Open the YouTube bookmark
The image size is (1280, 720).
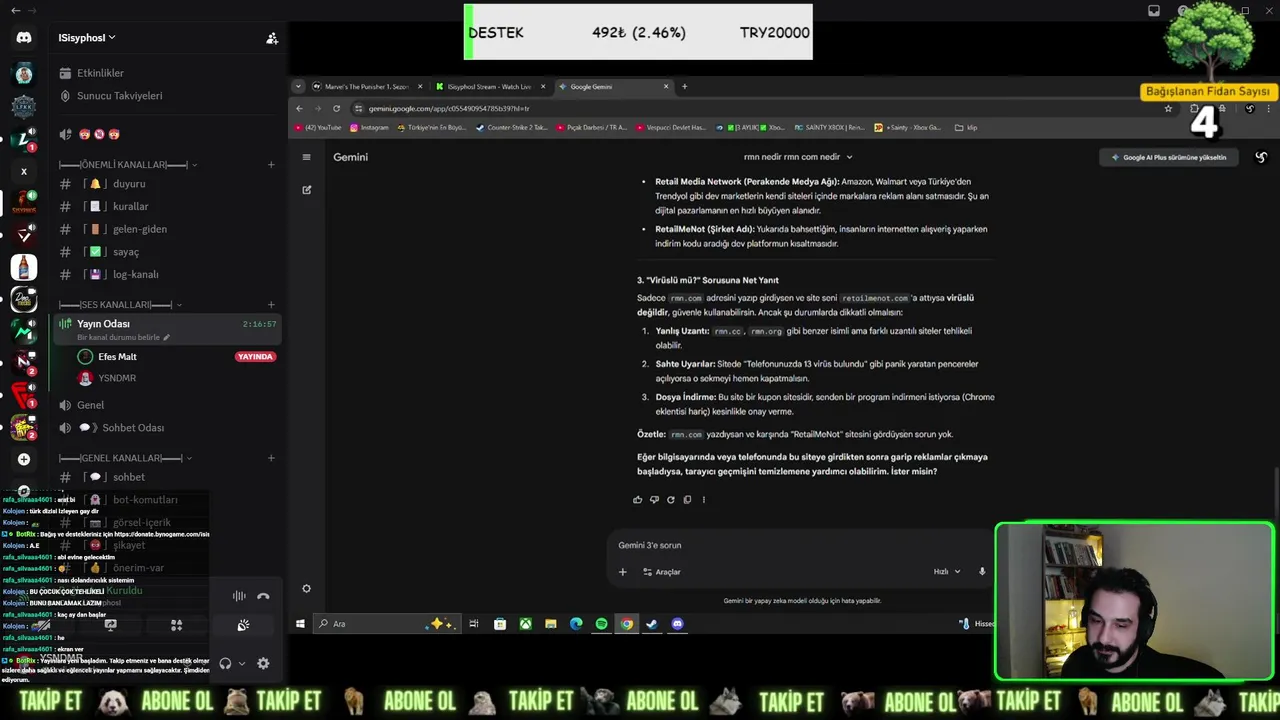tap(318, 128)
